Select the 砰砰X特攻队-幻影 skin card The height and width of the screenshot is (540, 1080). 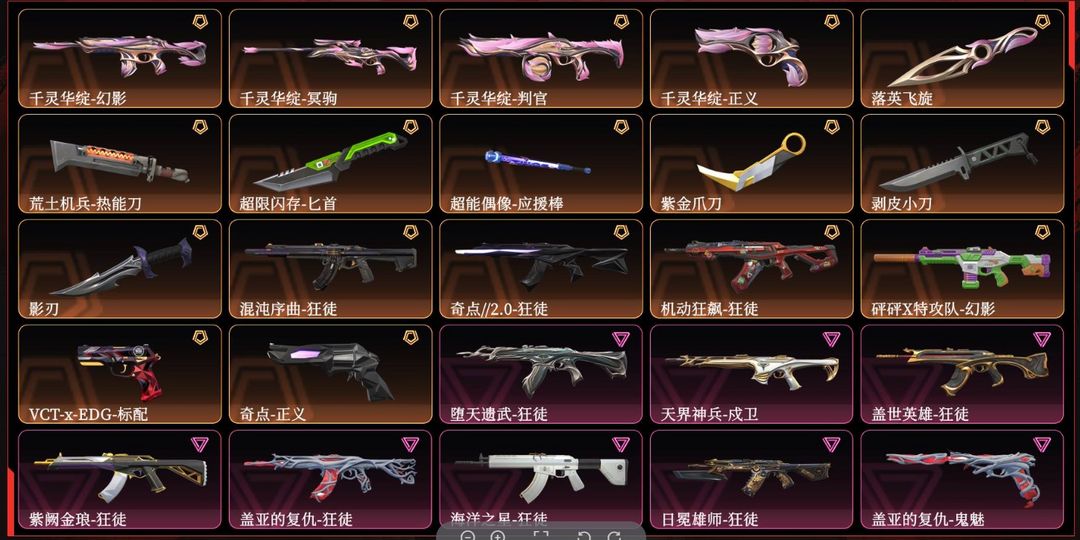[962, 269]
